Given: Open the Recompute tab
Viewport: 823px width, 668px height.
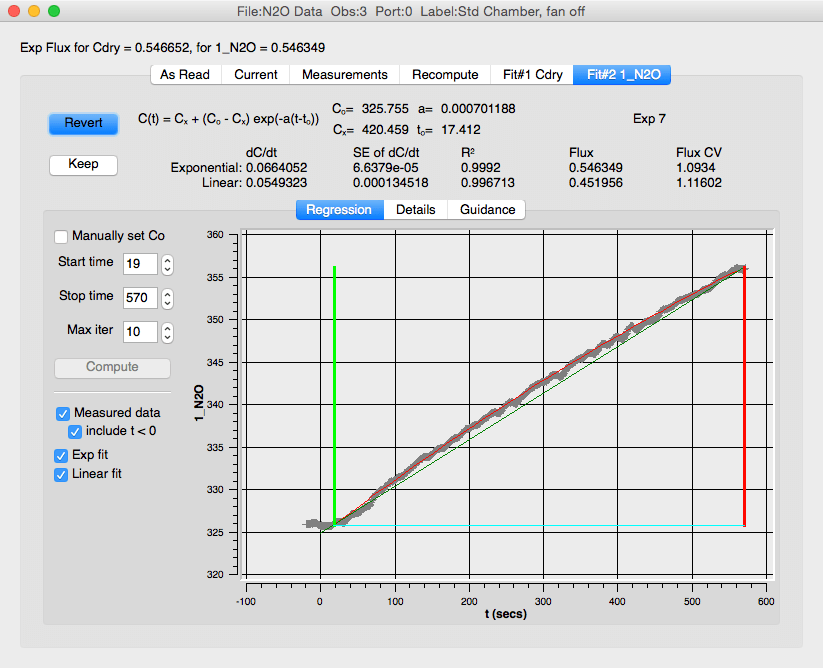Looking at the screenshot, I should coord(445,75).
